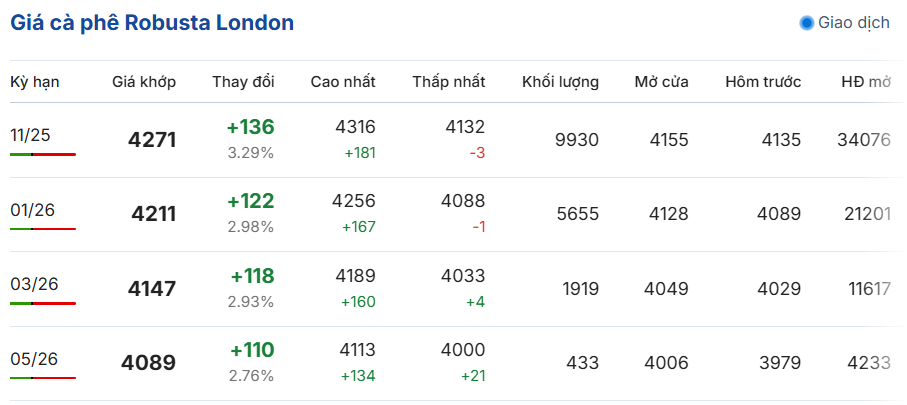Click the Hôm trước column header
The height and width of the screenshot is (405, 907).
(763, 82)
